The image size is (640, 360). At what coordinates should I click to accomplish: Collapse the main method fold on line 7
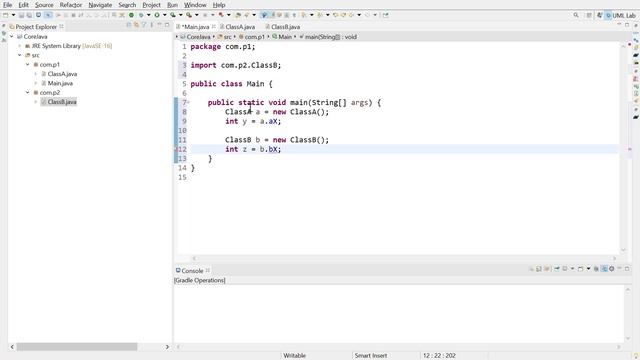188,102
